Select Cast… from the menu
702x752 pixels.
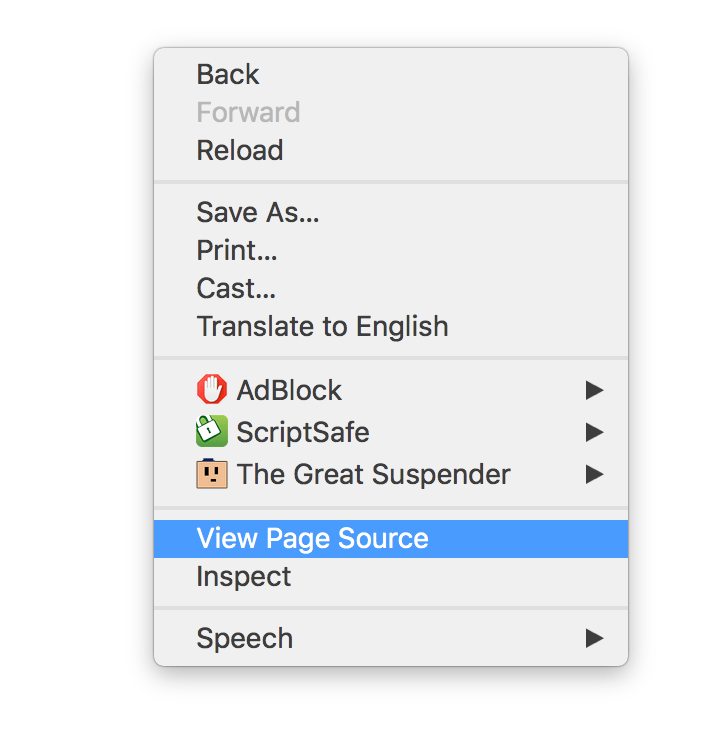(x=236, y=289)
